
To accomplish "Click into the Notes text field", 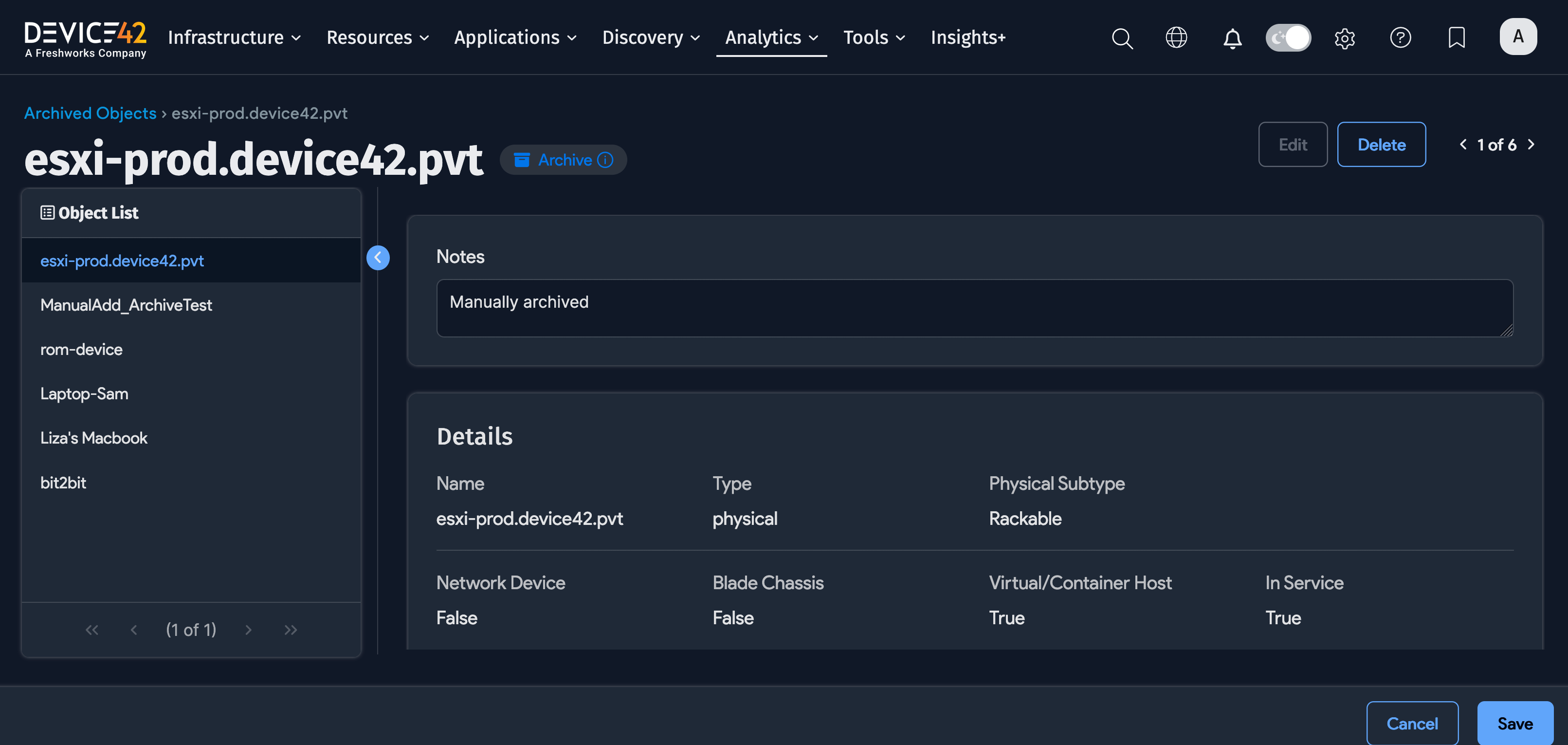I will (974, 308).
